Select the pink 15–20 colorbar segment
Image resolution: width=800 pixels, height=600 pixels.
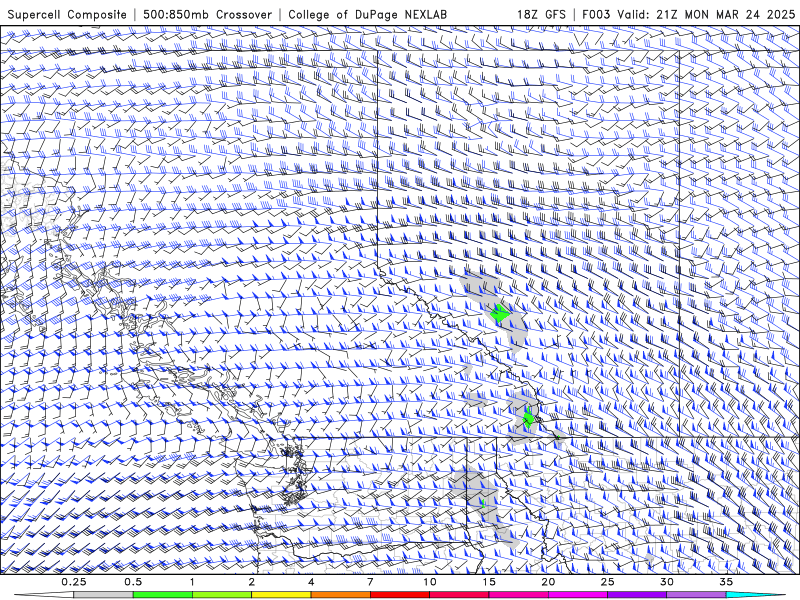[x=518, y=595]
